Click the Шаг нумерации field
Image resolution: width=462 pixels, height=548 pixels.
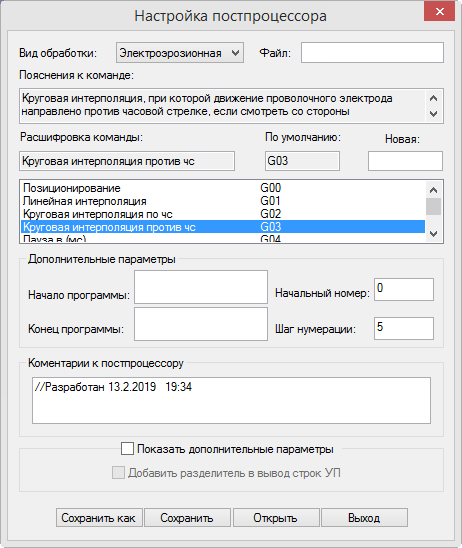pyautogui.click(x=404, y=328)
